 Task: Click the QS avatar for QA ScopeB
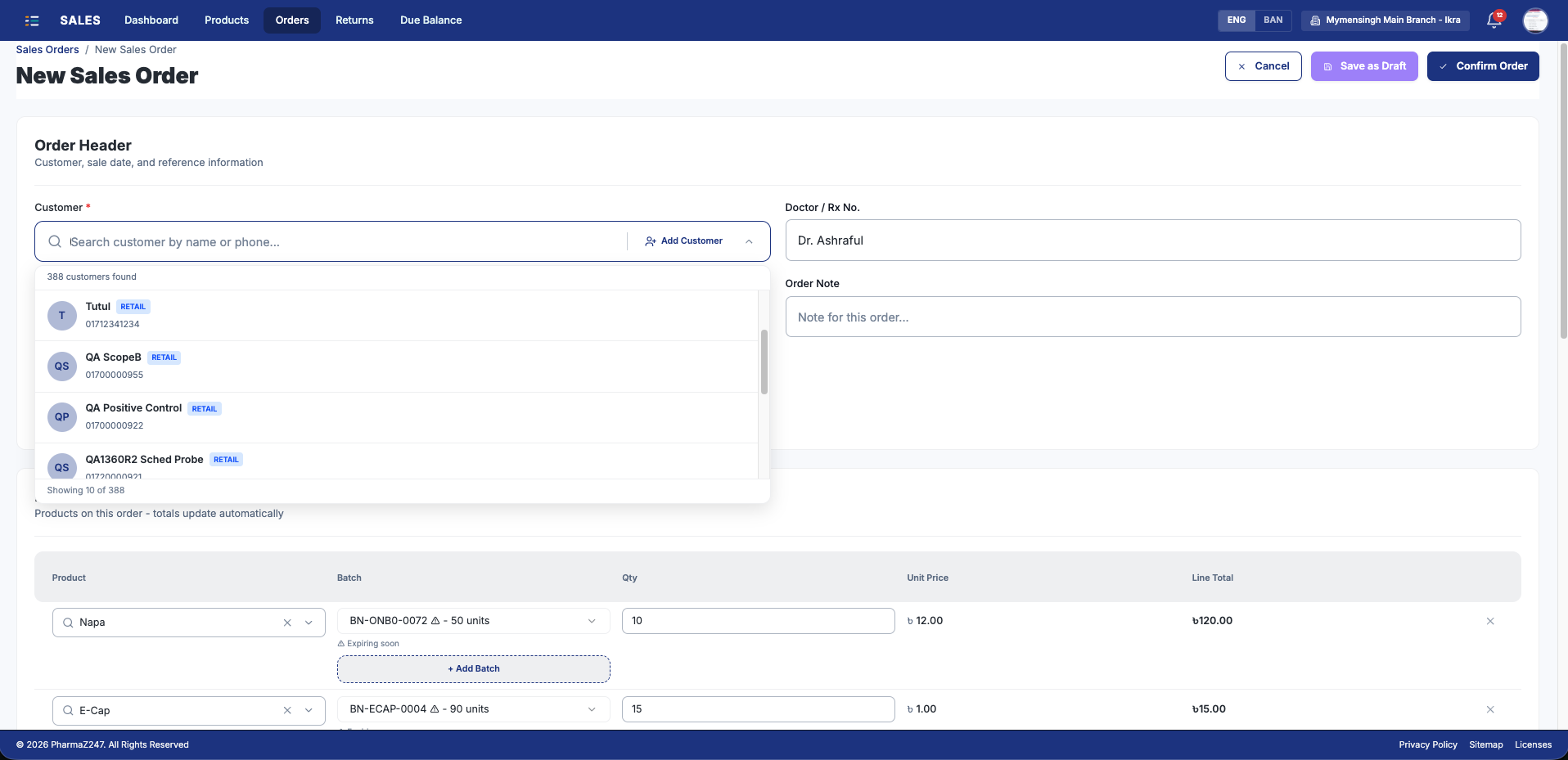point(62,367)
